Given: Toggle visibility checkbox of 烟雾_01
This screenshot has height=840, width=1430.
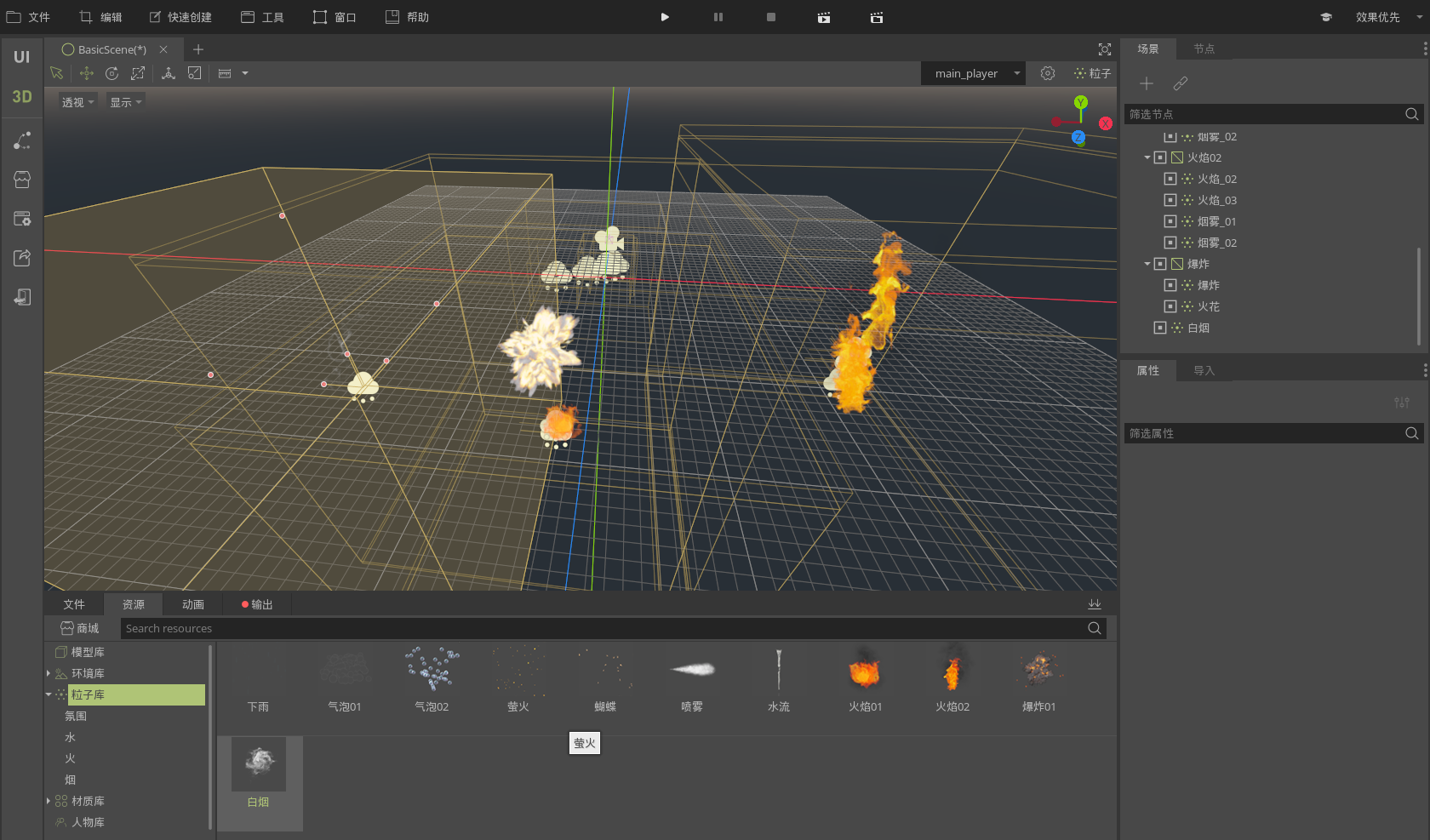Looking at the screenshot, I should tap(1170, 221).
